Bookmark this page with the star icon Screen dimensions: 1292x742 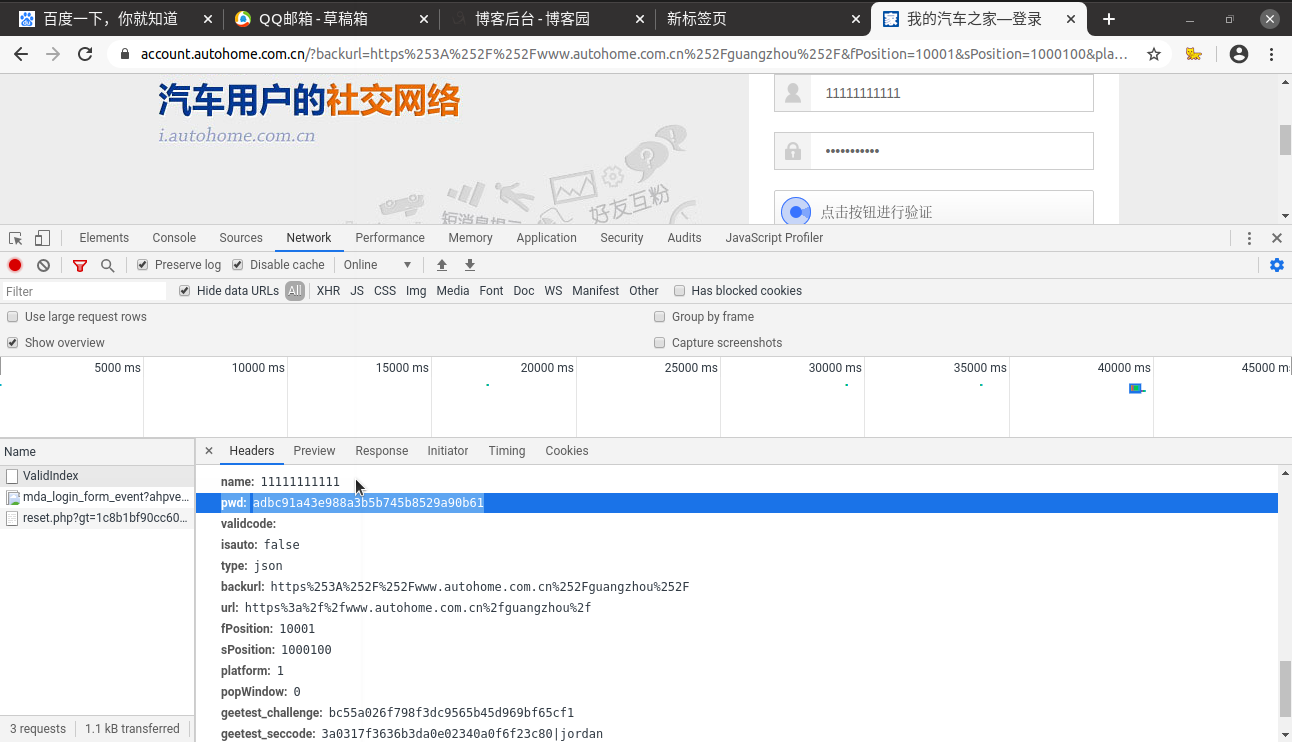coord(1154,54)
